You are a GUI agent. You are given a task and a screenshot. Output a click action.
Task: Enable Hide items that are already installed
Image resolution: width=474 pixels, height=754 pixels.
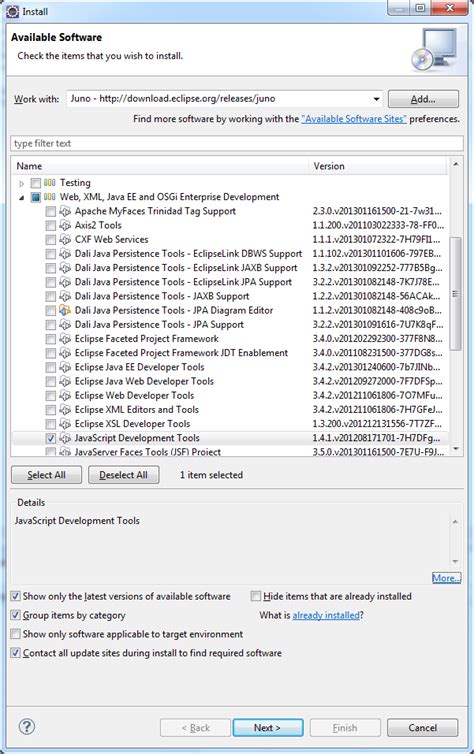click(x=256, y=596)
